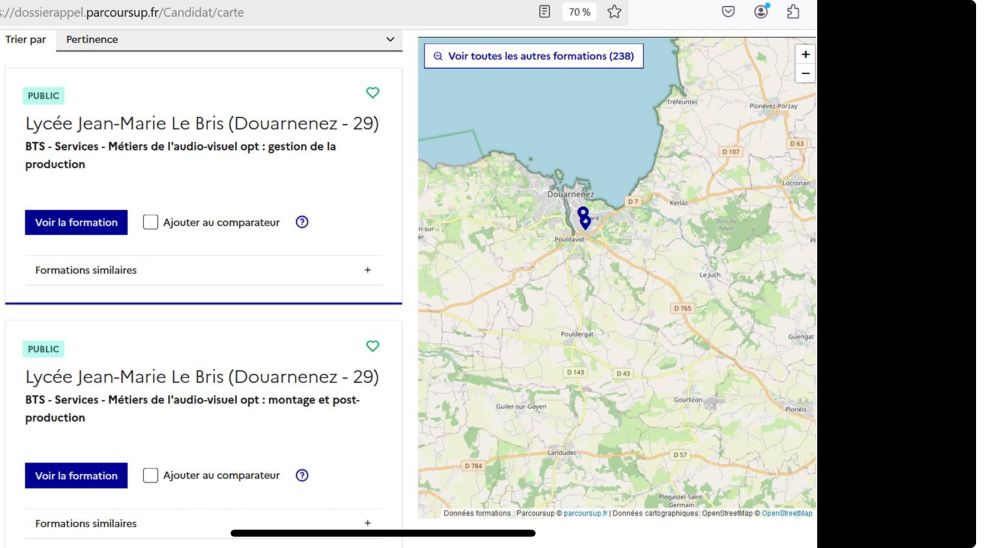Zoom out on the map
Image resolution: width=1000 pixels, height=548 pixels.
[x=805, y=73]
